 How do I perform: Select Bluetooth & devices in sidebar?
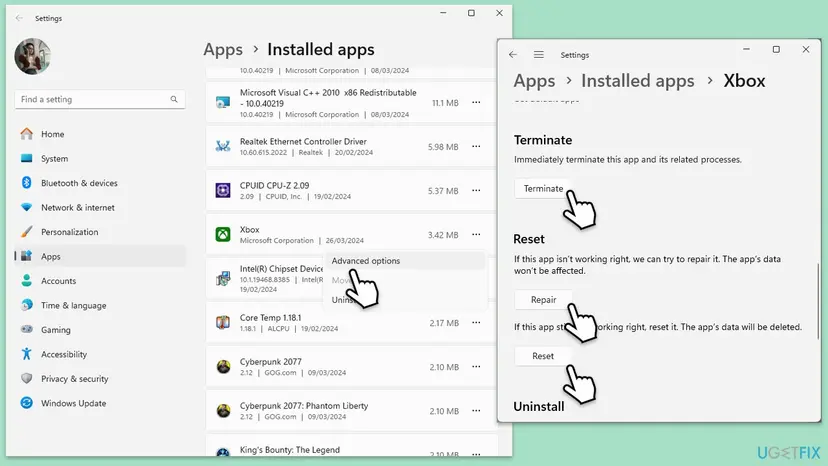100,183
